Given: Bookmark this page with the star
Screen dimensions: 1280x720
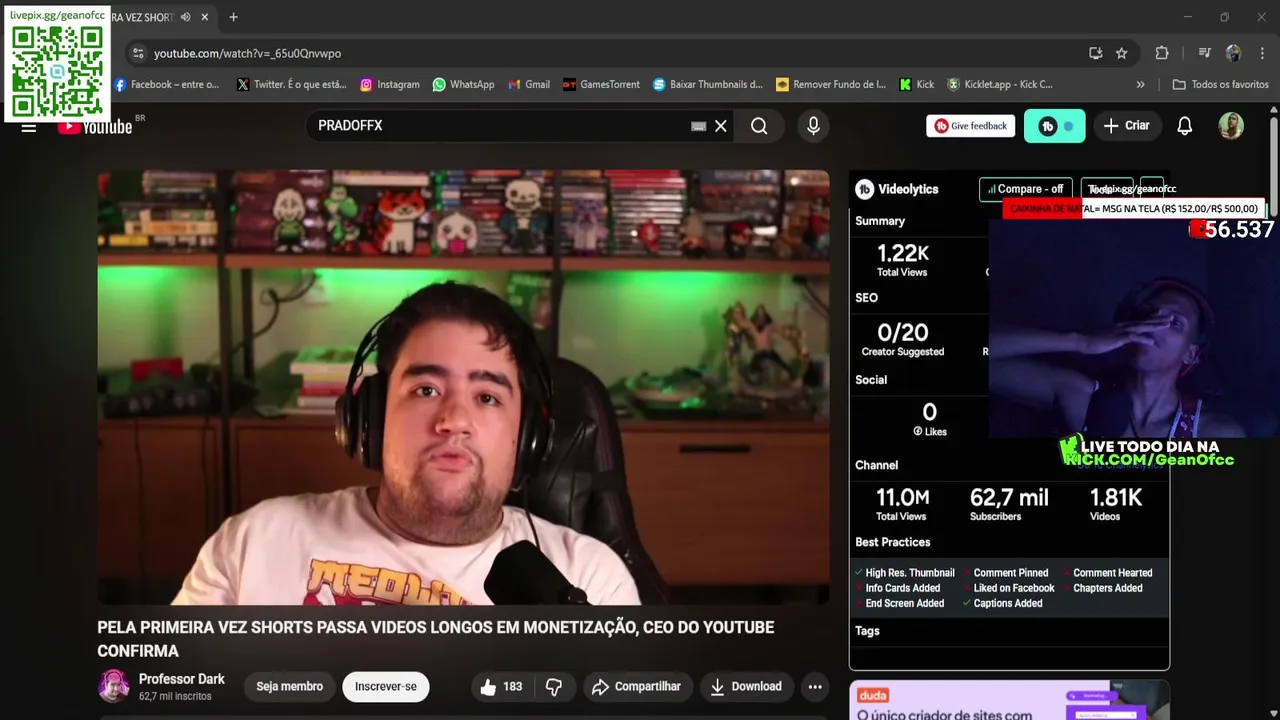Looking at the screenshot, I should point(1121,53).
